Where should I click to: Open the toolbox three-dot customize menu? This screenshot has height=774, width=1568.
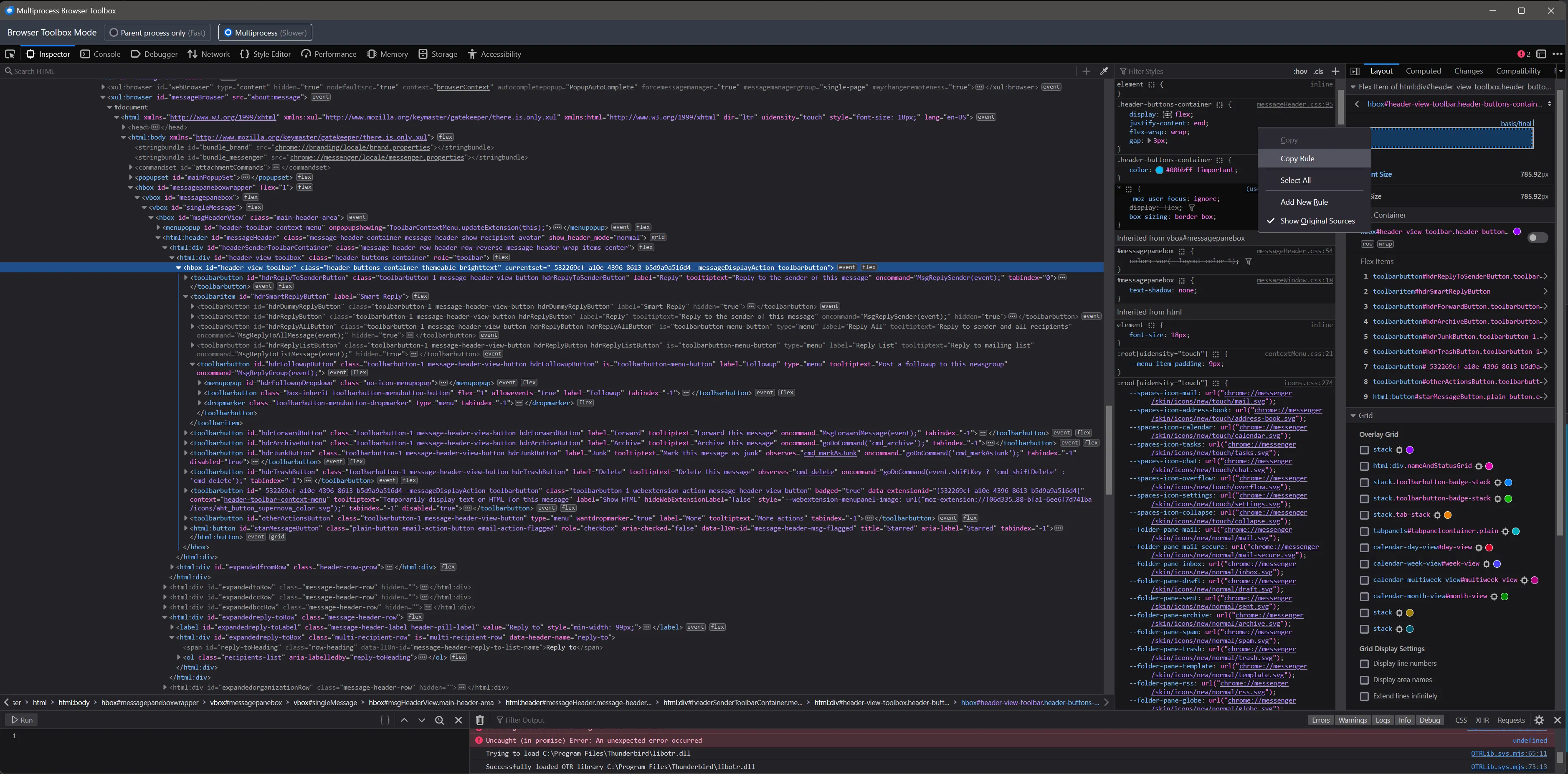(x=1557, y=54)
